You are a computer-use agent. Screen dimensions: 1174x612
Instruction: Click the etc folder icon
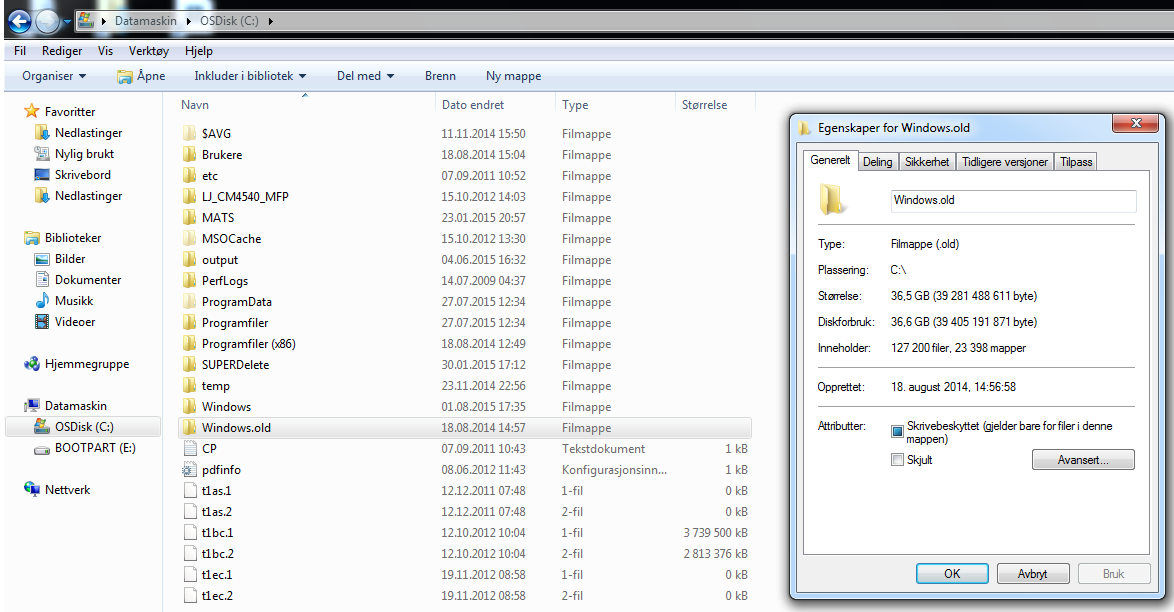point(189,175)
